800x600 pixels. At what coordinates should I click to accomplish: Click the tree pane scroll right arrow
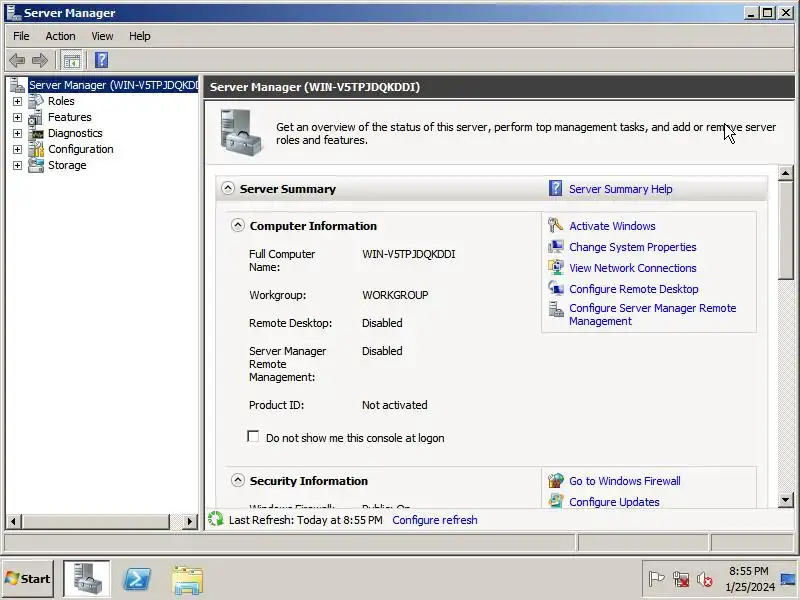[x=189, y=521]
